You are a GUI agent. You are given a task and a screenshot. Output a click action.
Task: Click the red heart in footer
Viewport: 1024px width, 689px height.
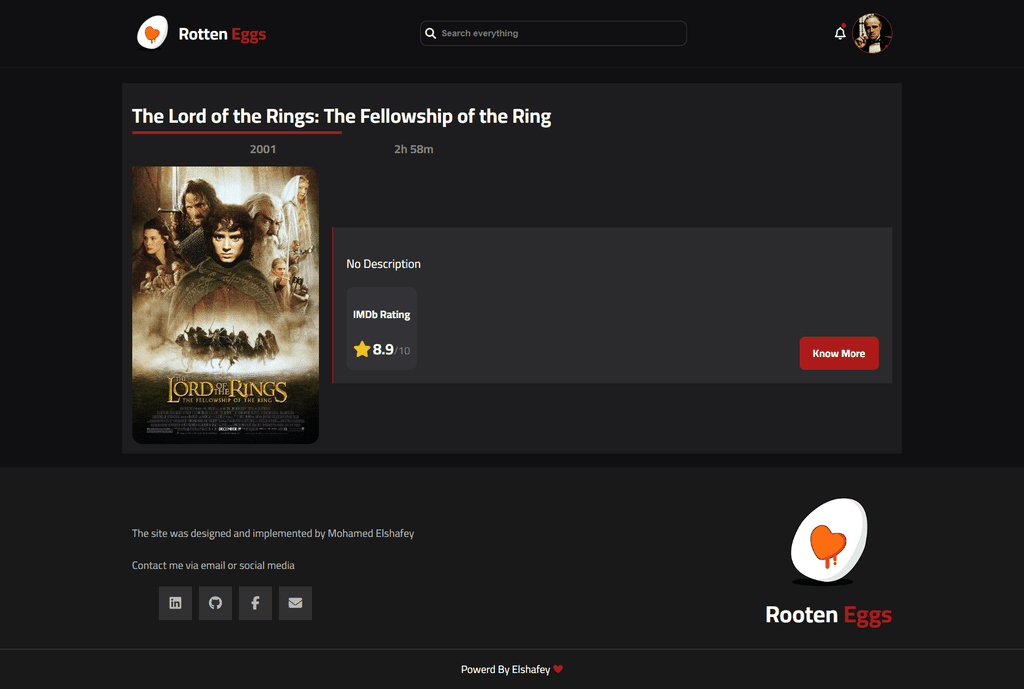558,669
